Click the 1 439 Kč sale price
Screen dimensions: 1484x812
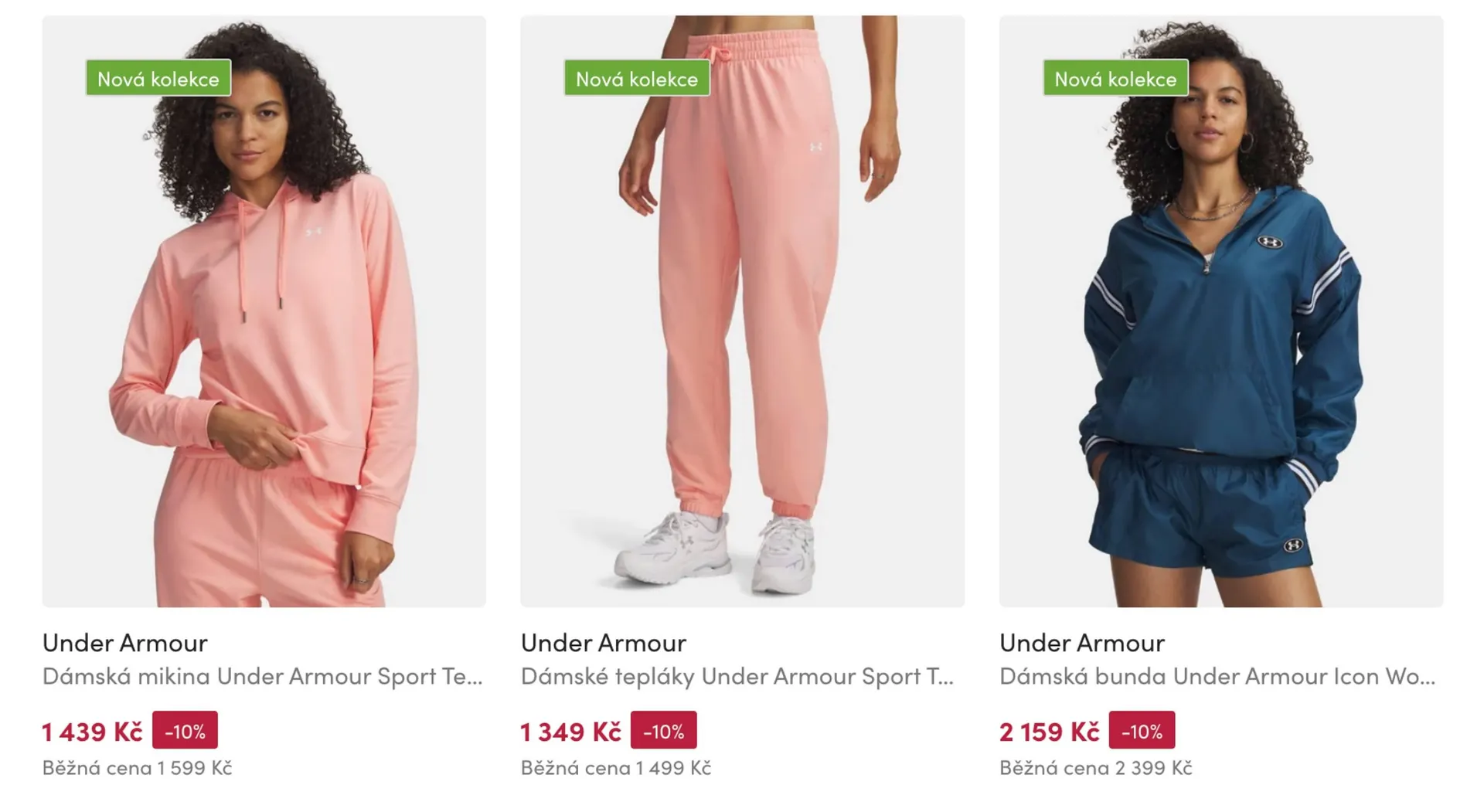click(x=92, y=732)
